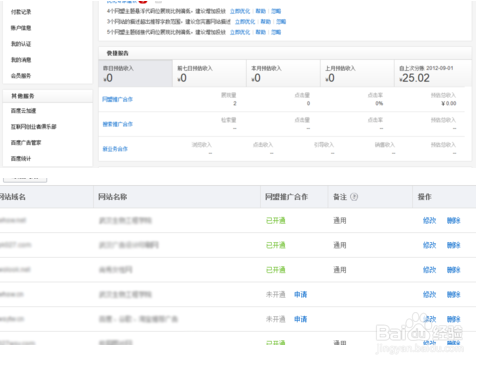
Task: Click 帮助 on the '4个网盟主题' tip
Action: (261, 11)
